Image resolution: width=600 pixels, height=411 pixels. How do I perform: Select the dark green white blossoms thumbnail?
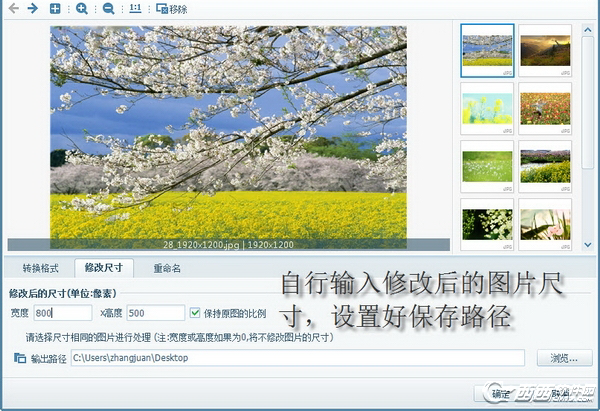(x=487, y=224)
